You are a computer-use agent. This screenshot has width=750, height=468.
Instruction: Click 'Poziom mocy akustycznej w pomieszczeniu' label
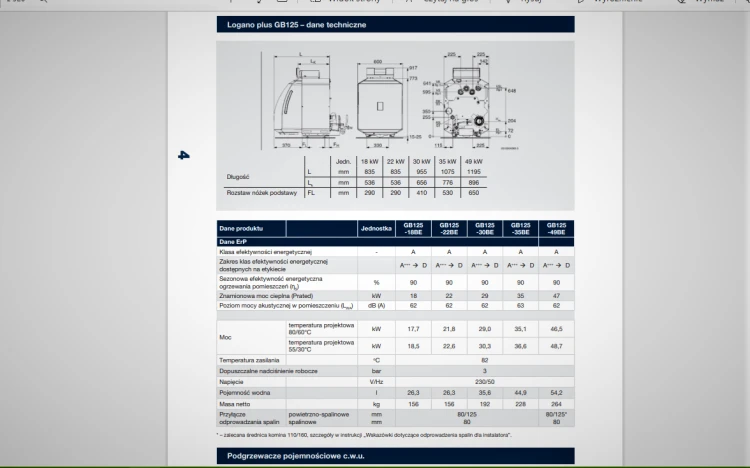[x=286, y=306]
